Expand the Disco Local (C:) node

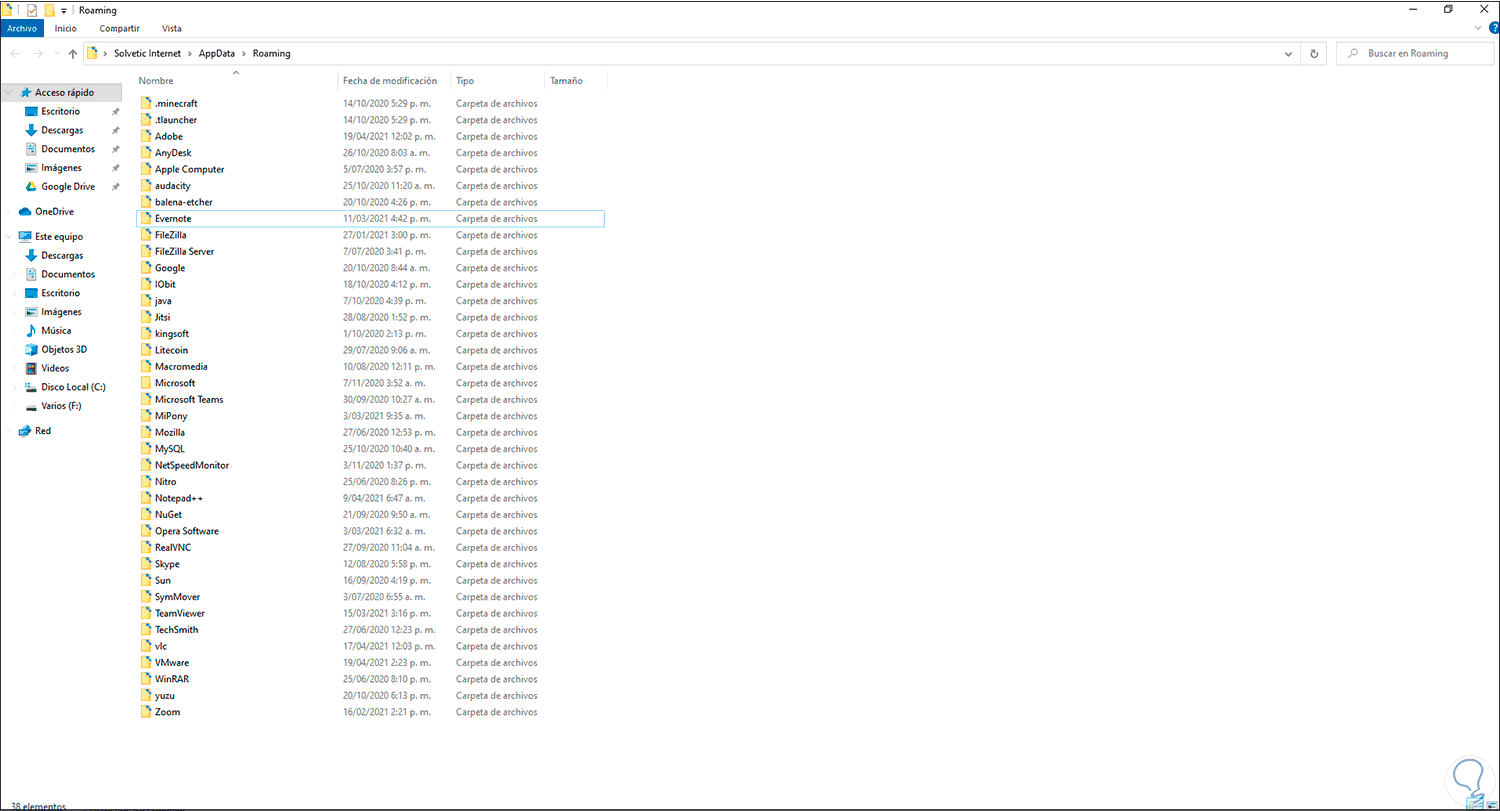[x=16, y=387]
